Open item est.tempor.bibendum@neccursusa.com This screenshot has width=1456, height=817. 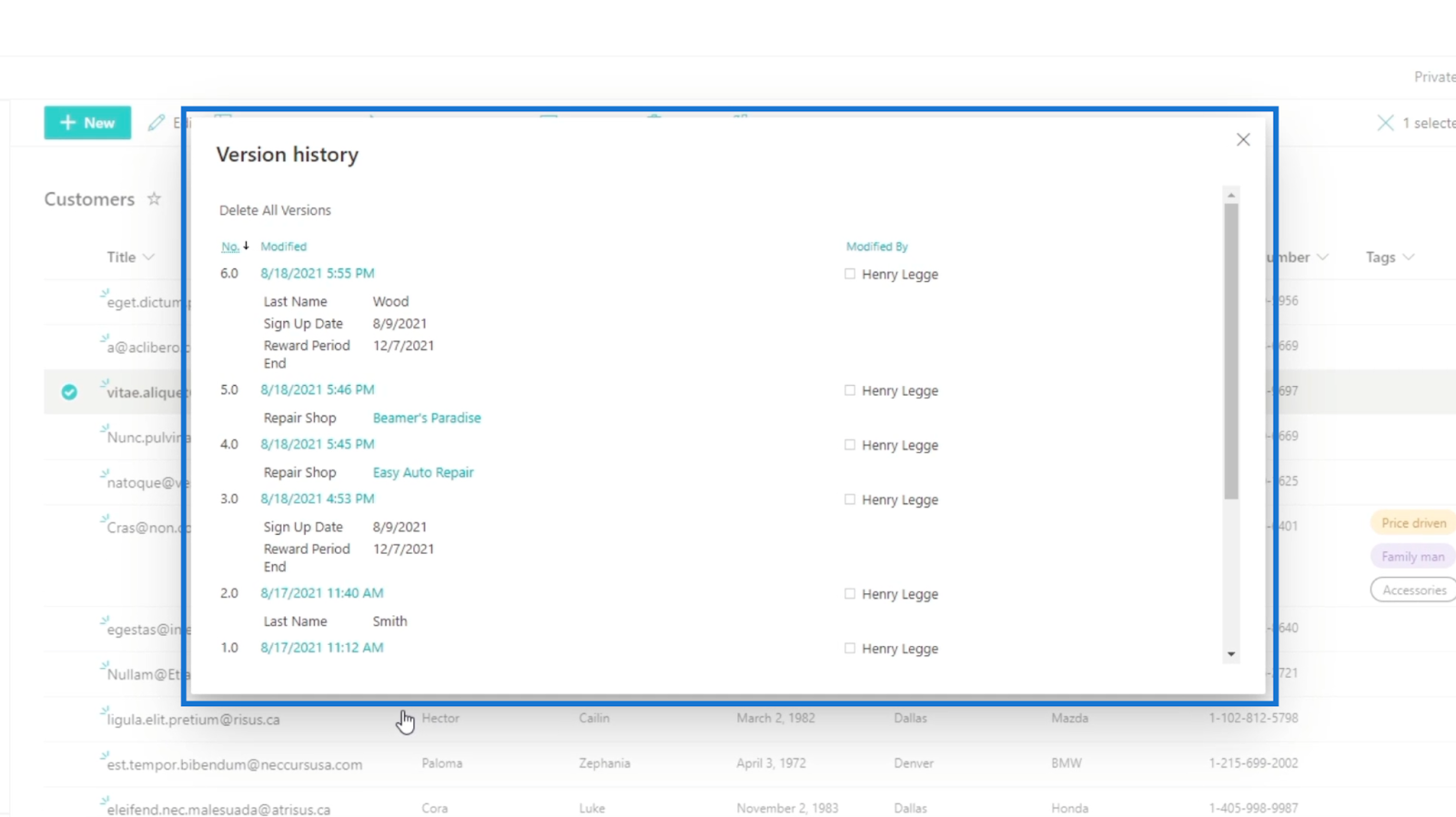[x=235, y=764]
